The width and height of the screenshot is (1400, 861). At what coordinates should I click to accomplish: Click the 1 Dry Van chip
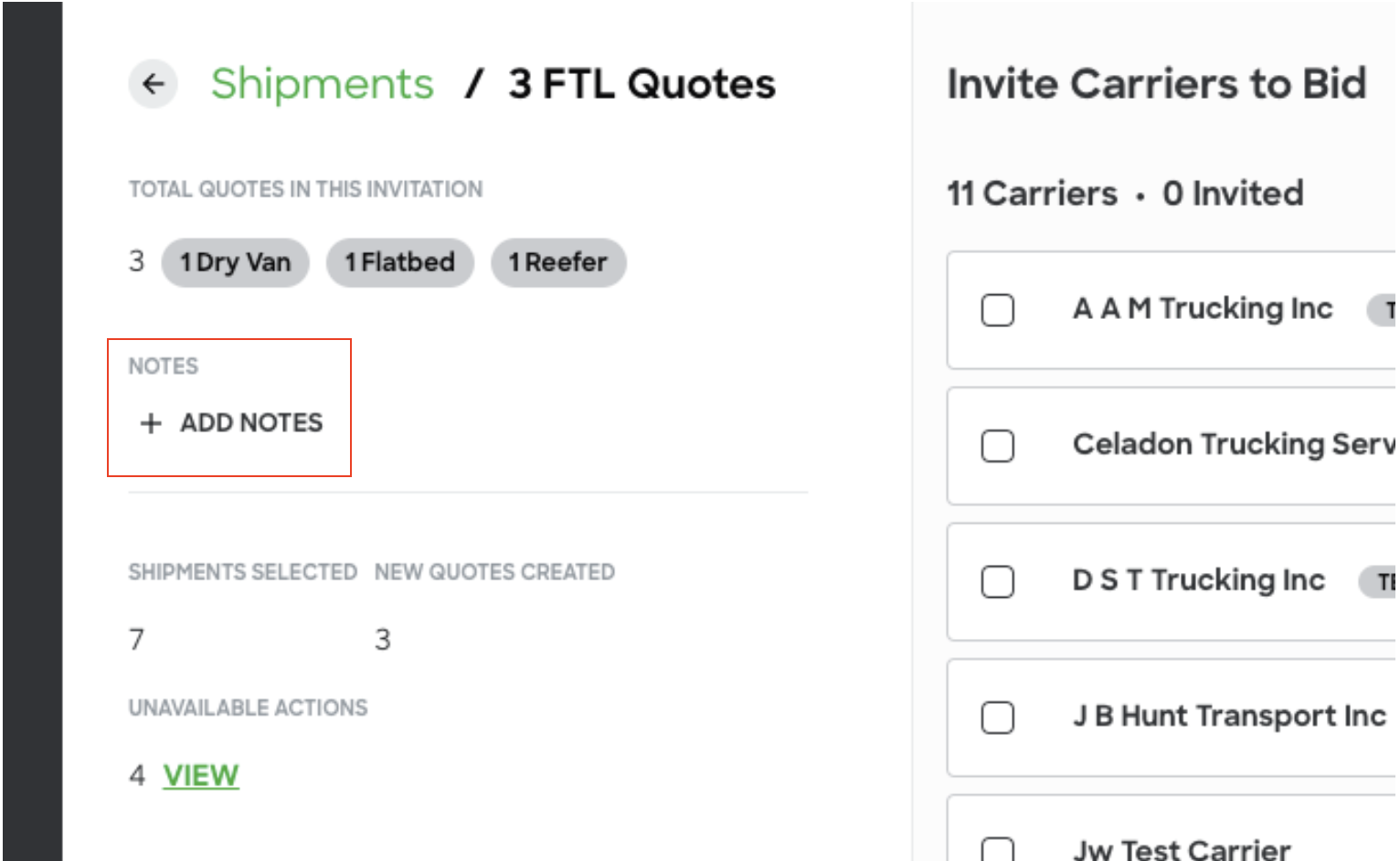[236, 262]
